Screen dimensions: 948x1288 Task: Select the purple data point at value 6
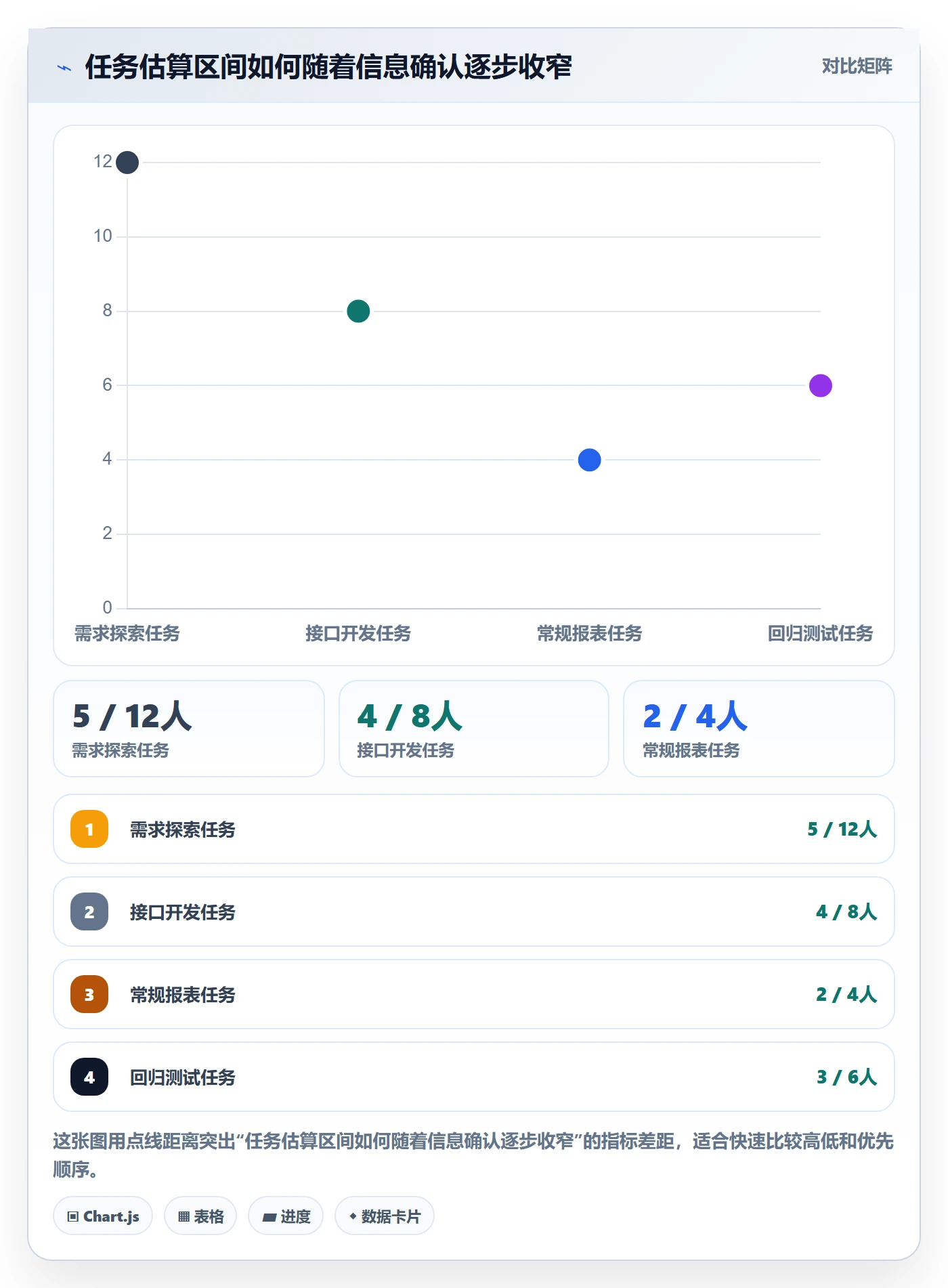821,385
